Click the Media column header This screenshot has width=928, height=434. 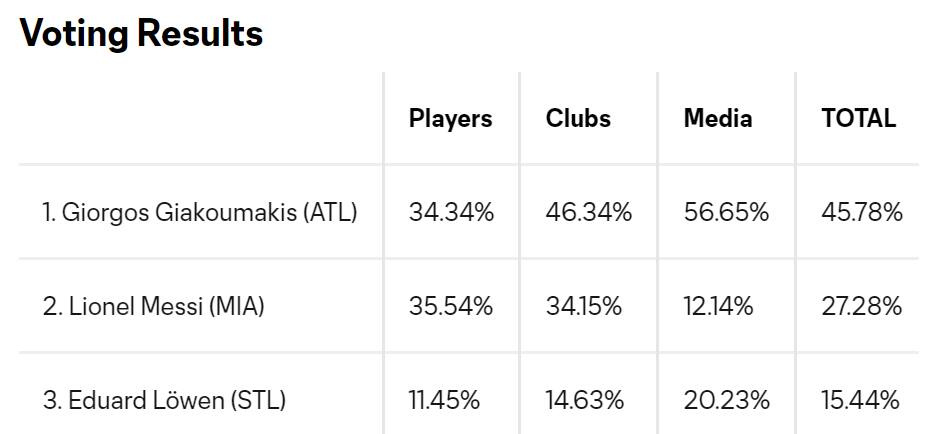(x=718, y=118)
